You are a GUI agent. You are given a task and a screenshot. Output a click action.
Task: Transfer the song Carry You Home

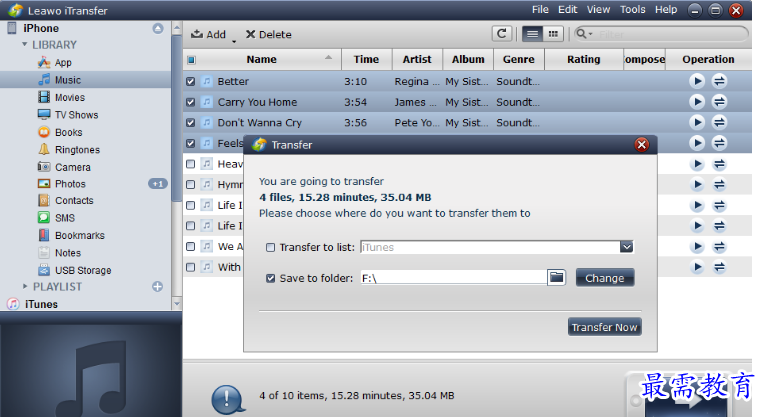pyautogui.click(x=719, y=102)
